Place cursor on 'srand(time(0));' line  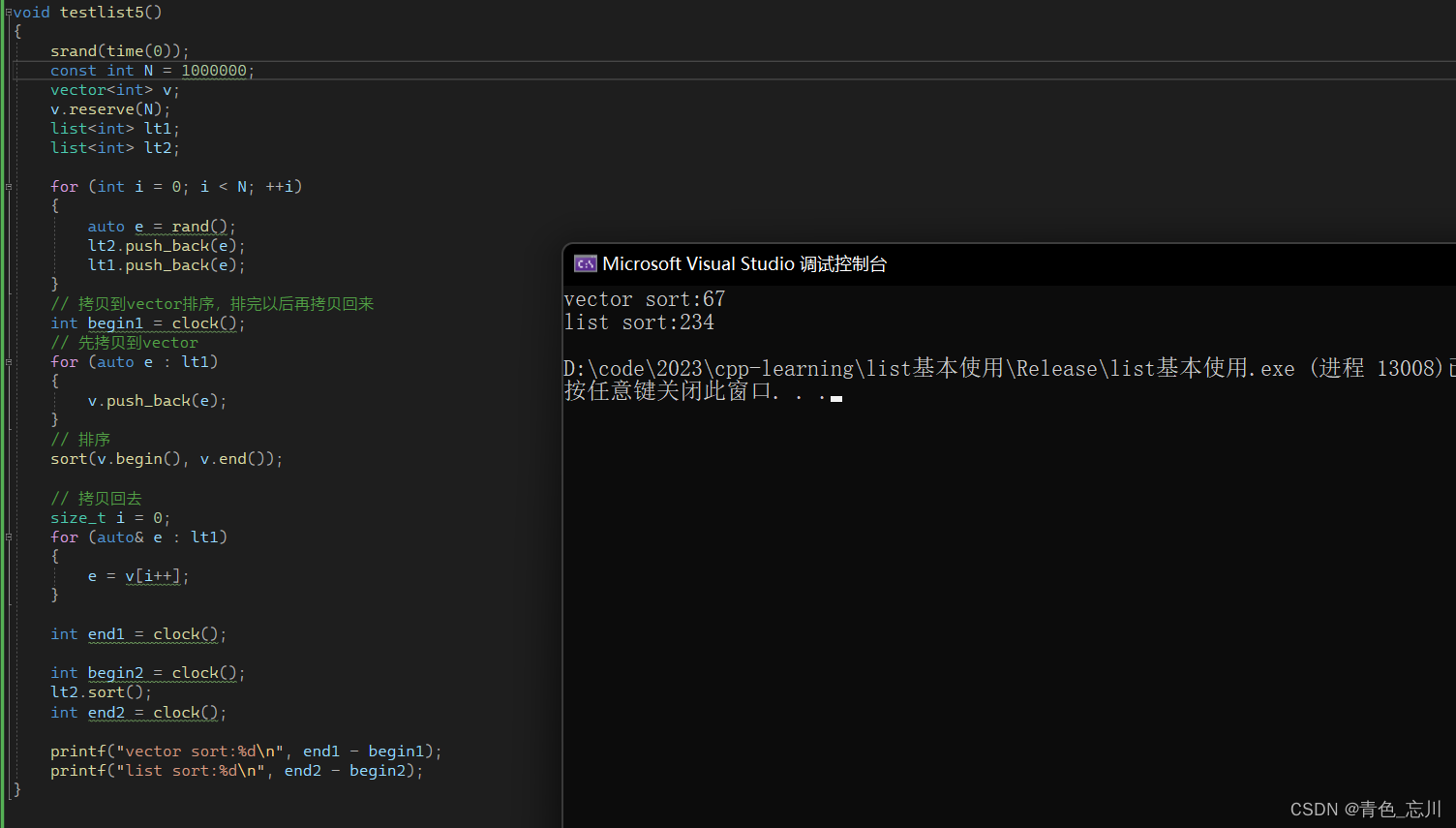click(x=120, y=51)
